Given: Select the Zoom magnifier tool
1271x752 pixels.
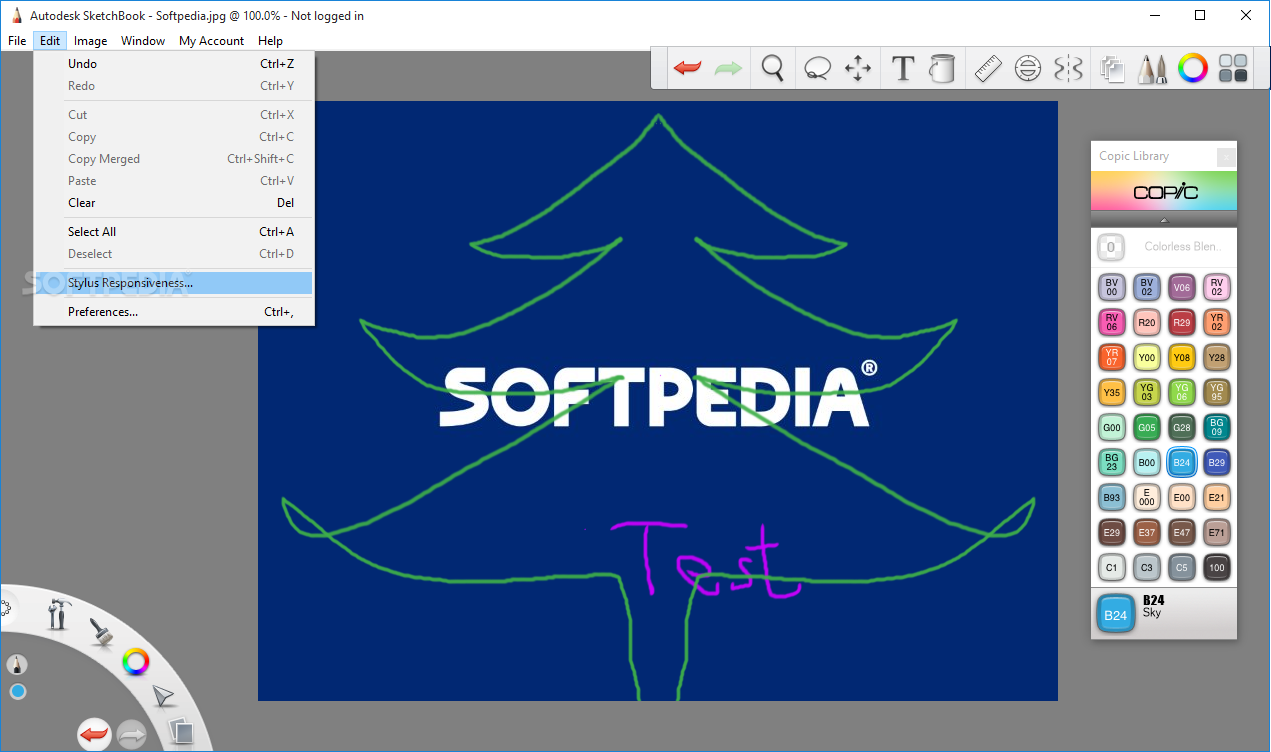Looking at the screenshot, I should click(772, 68).
